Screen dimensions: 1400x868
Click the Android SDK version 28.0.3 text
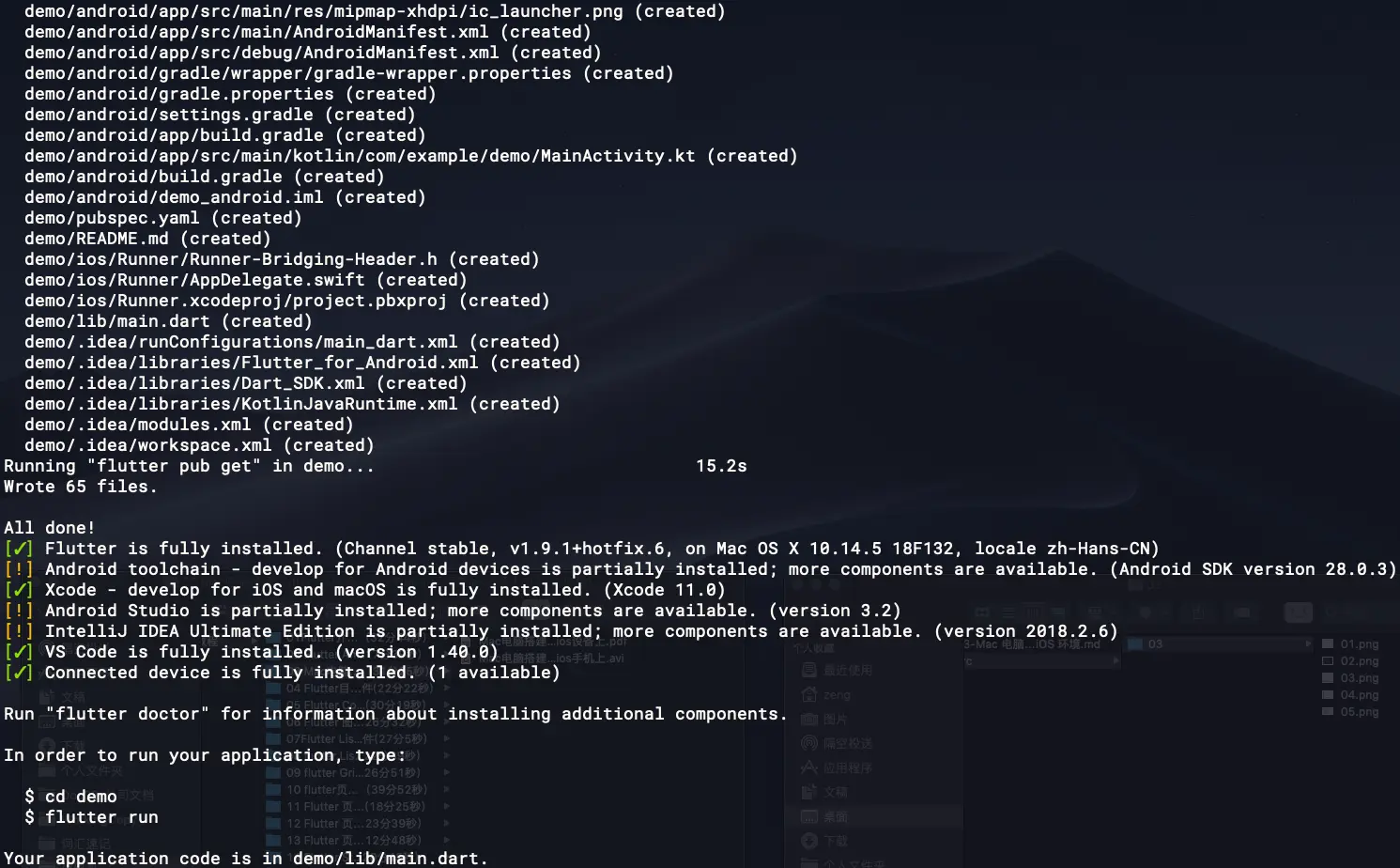(x=1254, y=569)
